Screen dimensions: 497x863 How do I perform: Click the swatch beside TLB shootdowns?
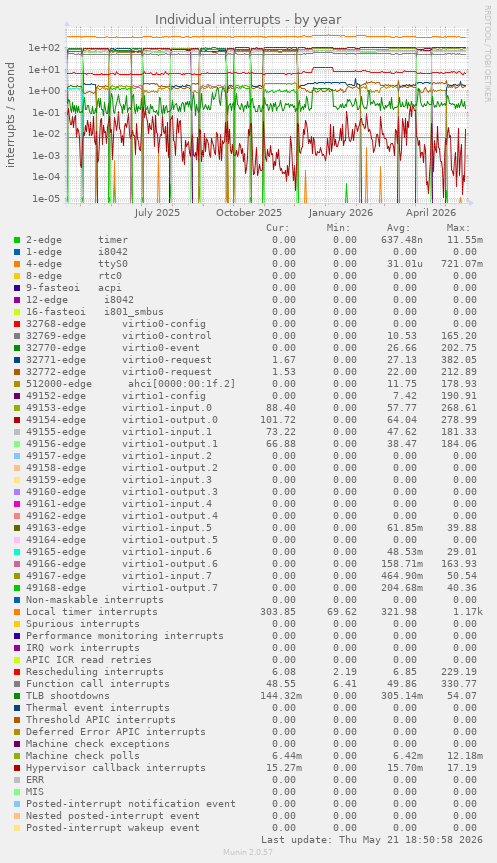(x=17, y=696)
